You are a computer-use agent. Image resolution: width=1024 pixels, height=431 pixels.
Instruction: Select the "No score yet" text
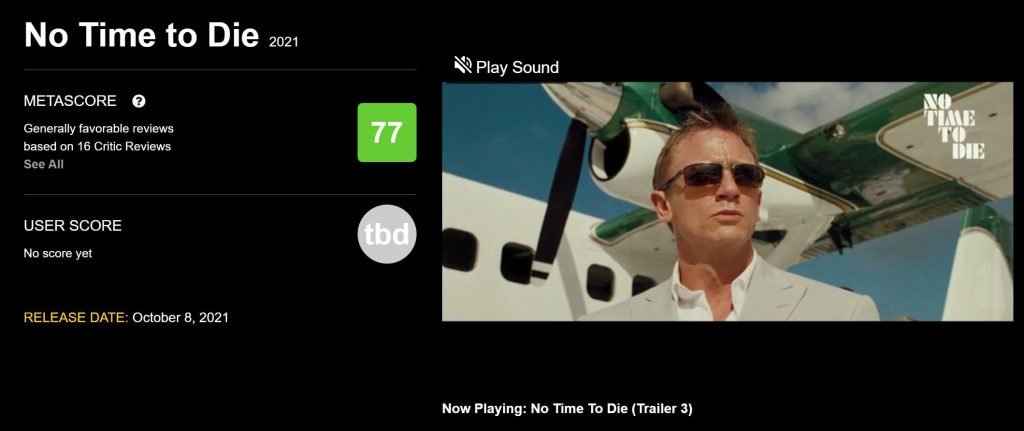point(57,253)
